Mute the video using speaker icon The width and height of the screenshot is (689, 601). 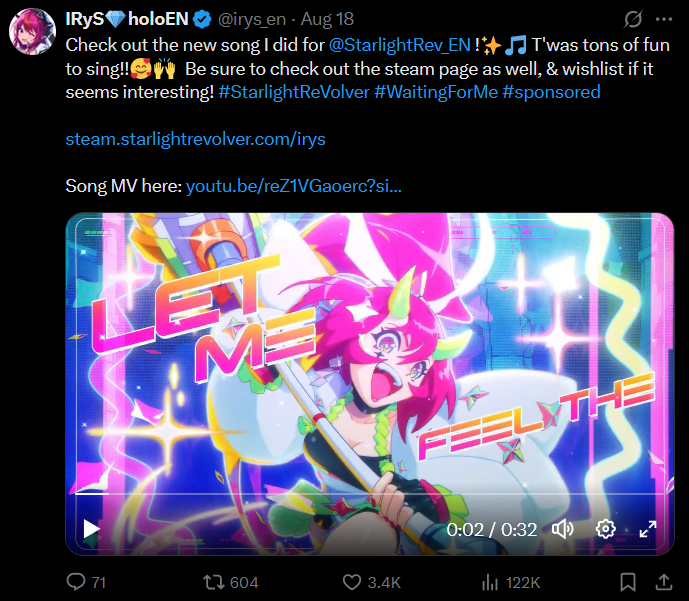coord(563,529)
